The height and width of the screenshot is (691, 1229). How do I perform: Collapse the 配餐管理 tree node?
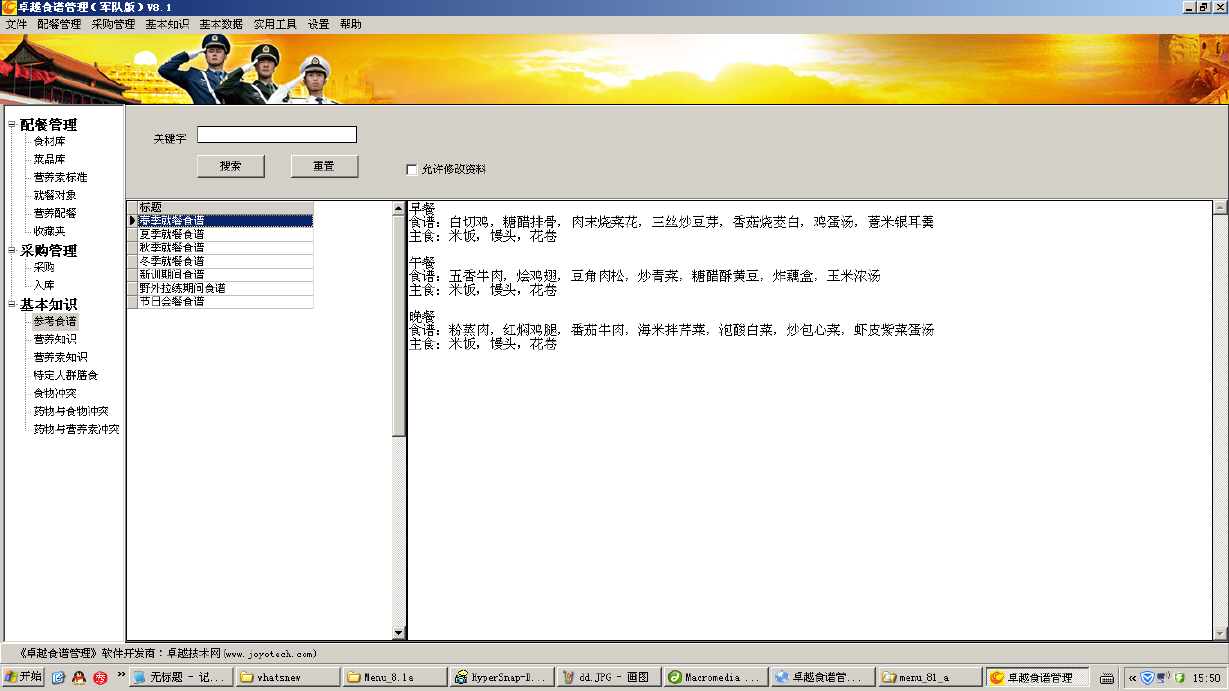click(x=12, y=125)
